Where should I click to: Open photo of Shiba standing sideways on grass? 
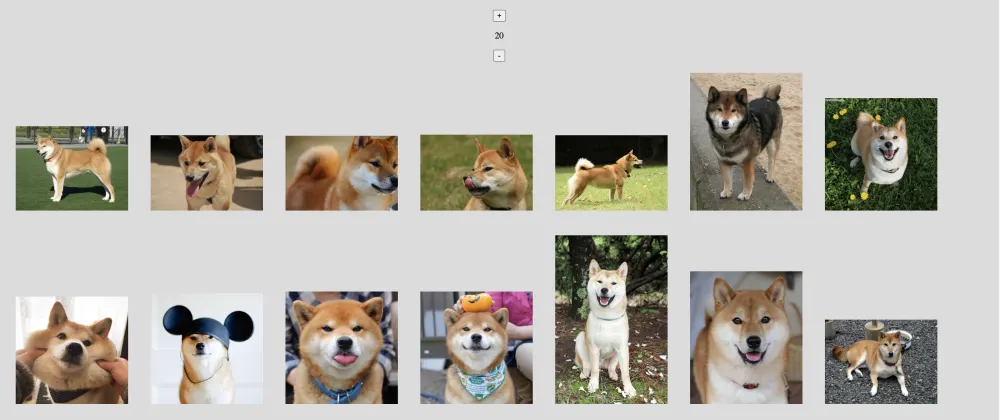(611, 173)
